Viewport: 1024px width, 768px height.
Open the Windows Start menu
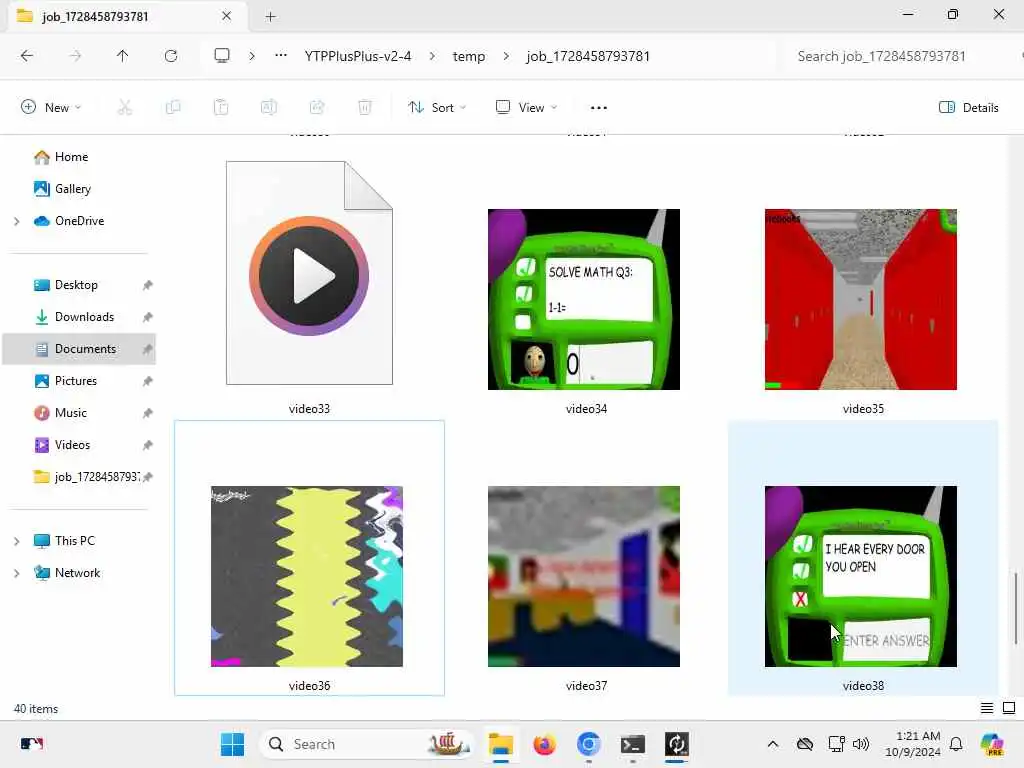232,744
